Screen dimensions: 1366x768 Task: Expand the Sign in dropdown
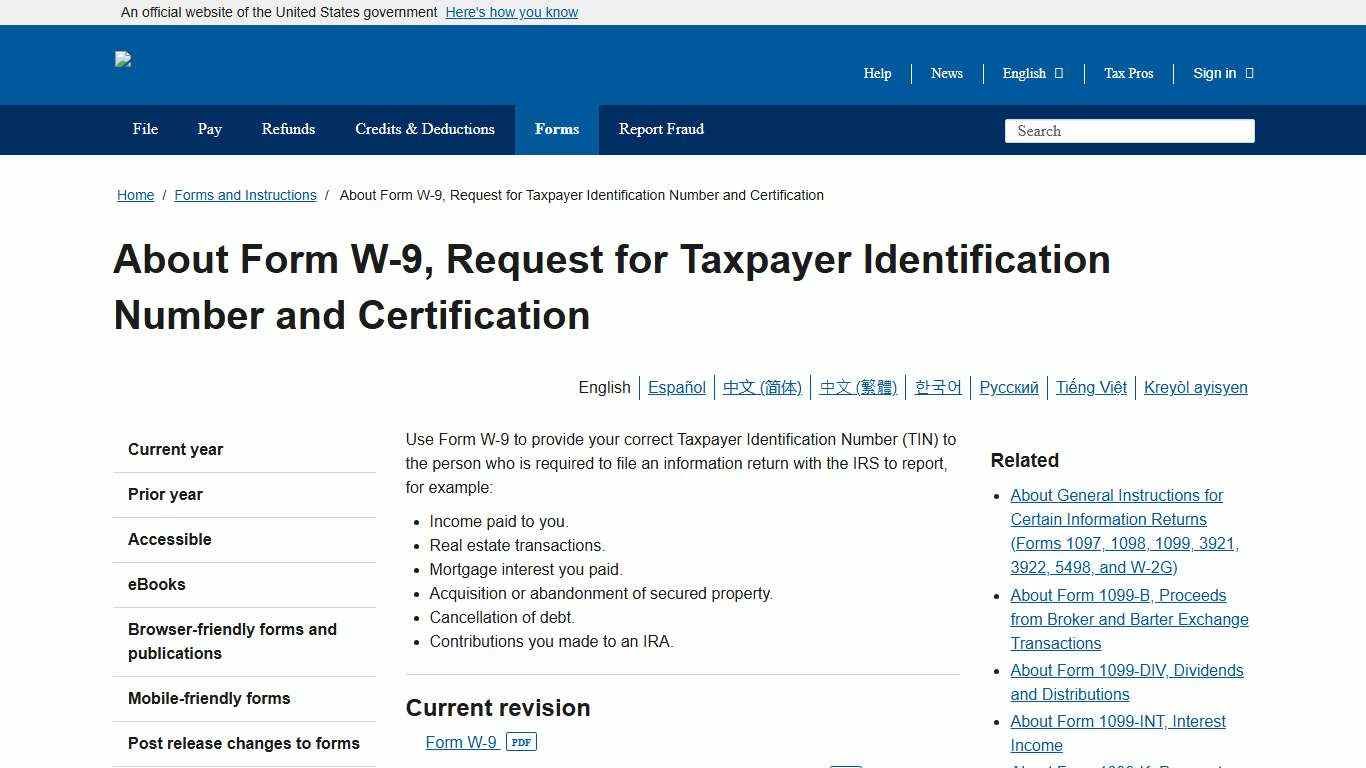pyautogui.click(x=1222, y=73)
